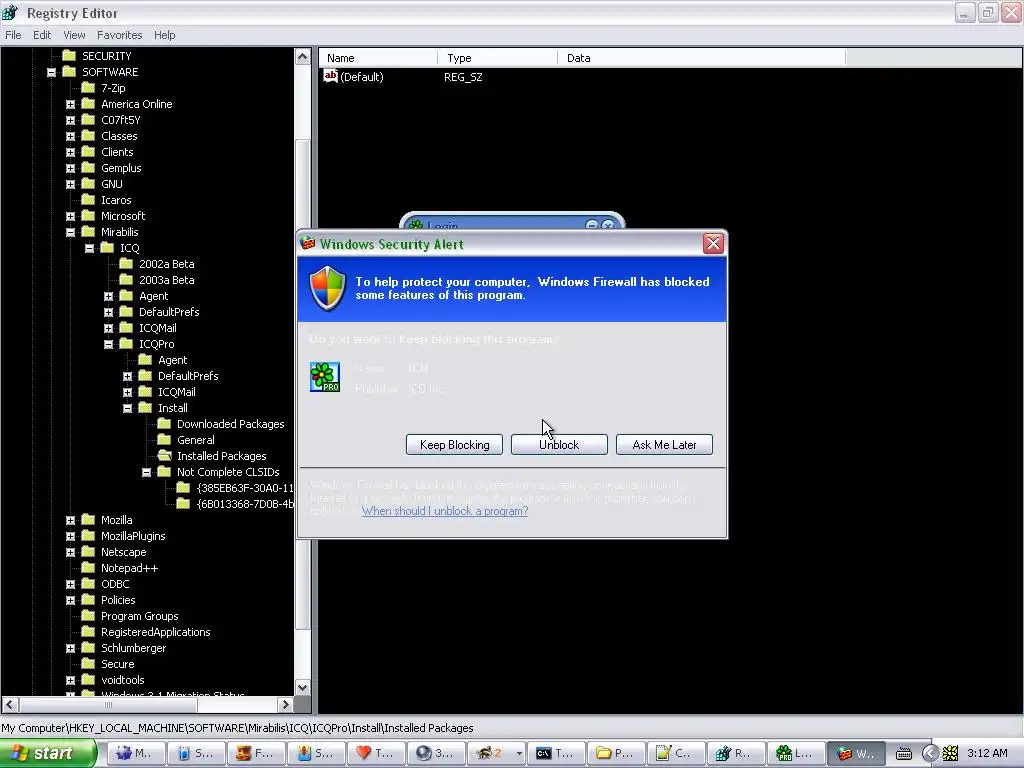Select the Notepad++ folder icon
This screenshot has width=1024, height=768.
(88, 568)
